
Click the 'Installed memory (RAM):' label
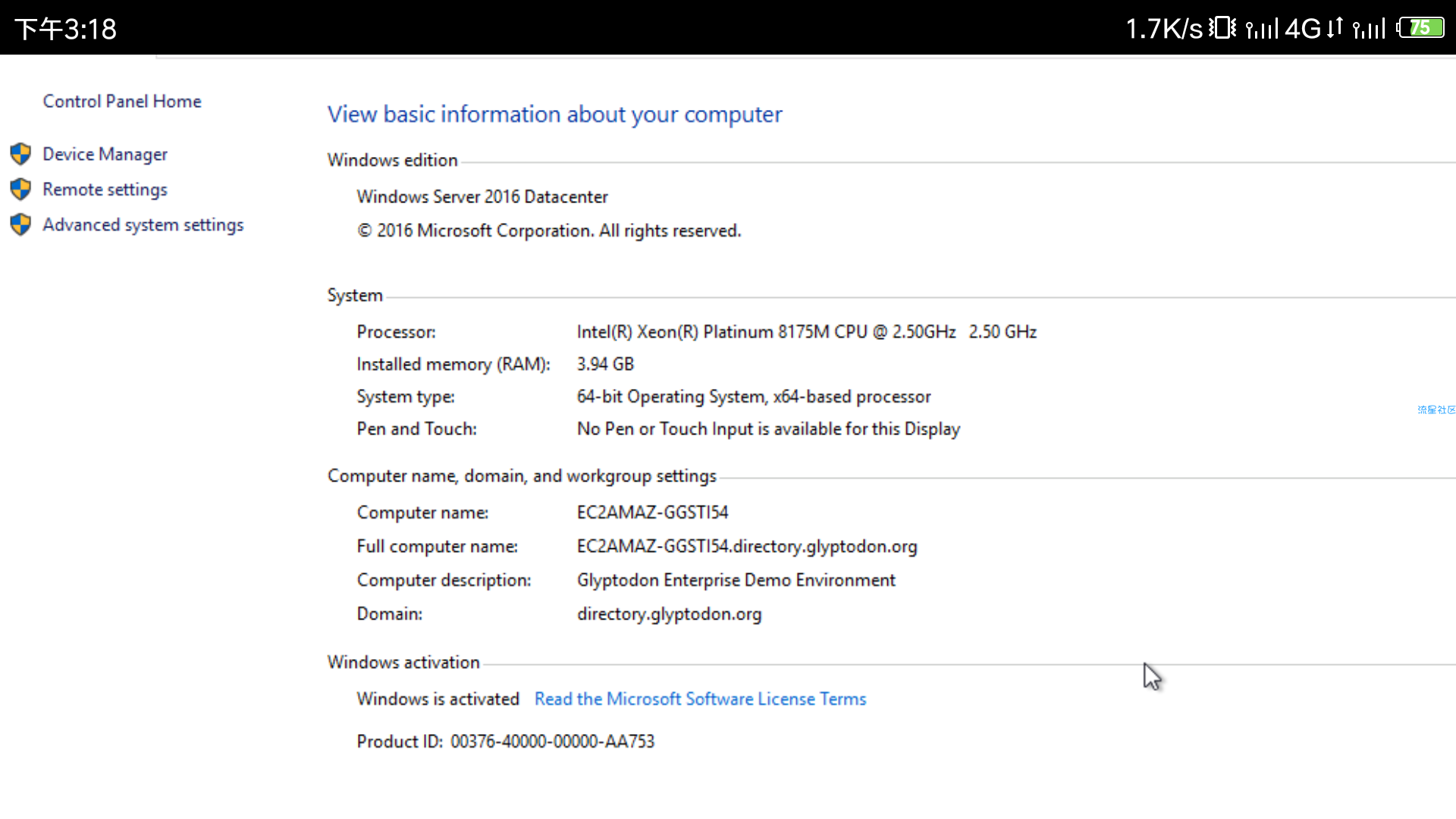453,364
